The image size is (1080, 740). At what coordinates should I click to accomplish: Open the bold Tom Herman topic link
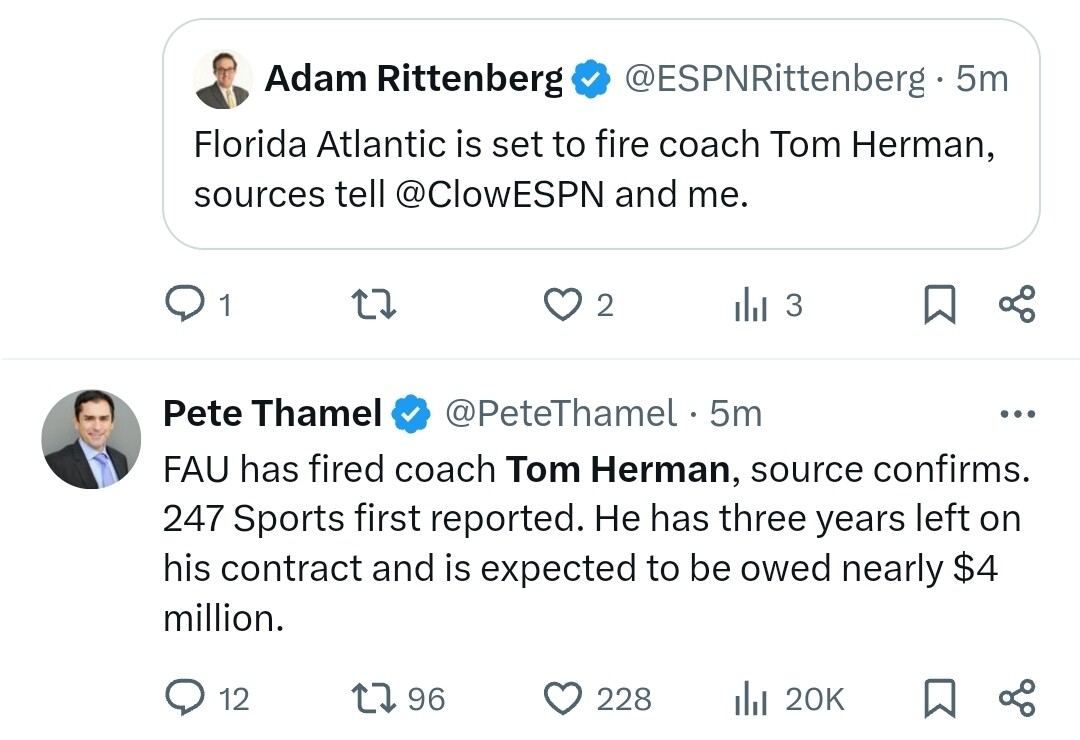(618, 470)
